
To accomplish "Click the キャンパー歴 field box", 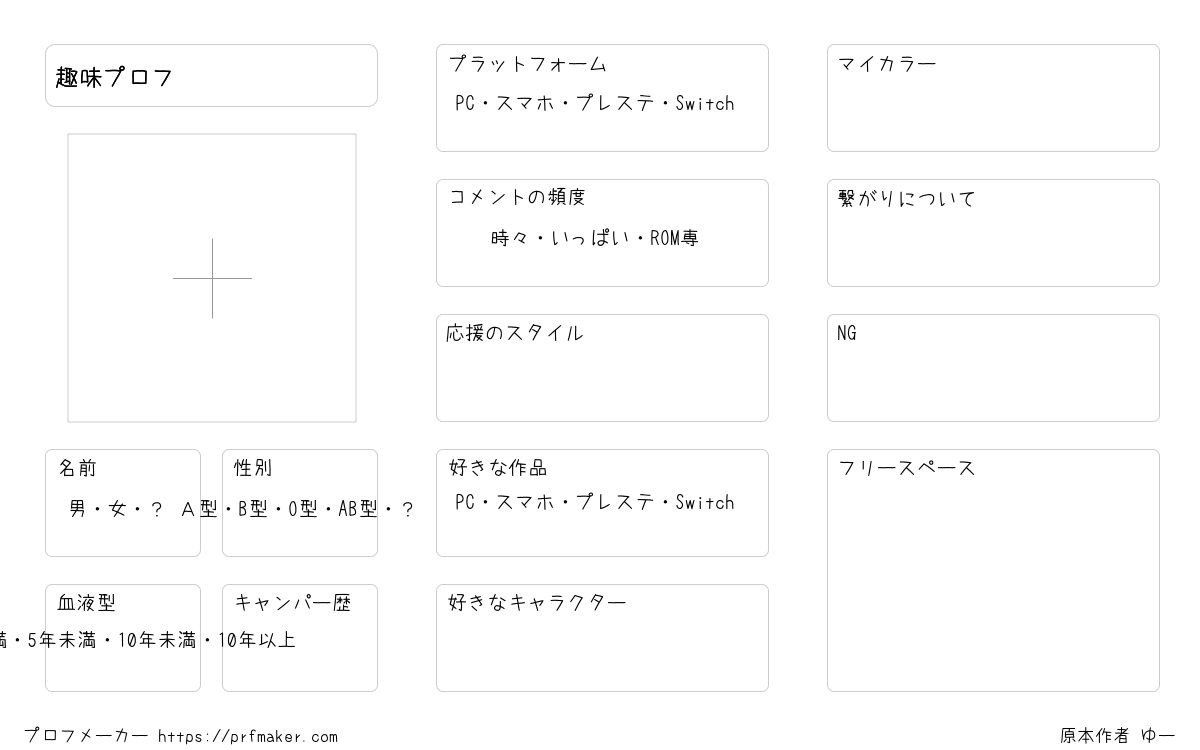I will tap(300, 638).
